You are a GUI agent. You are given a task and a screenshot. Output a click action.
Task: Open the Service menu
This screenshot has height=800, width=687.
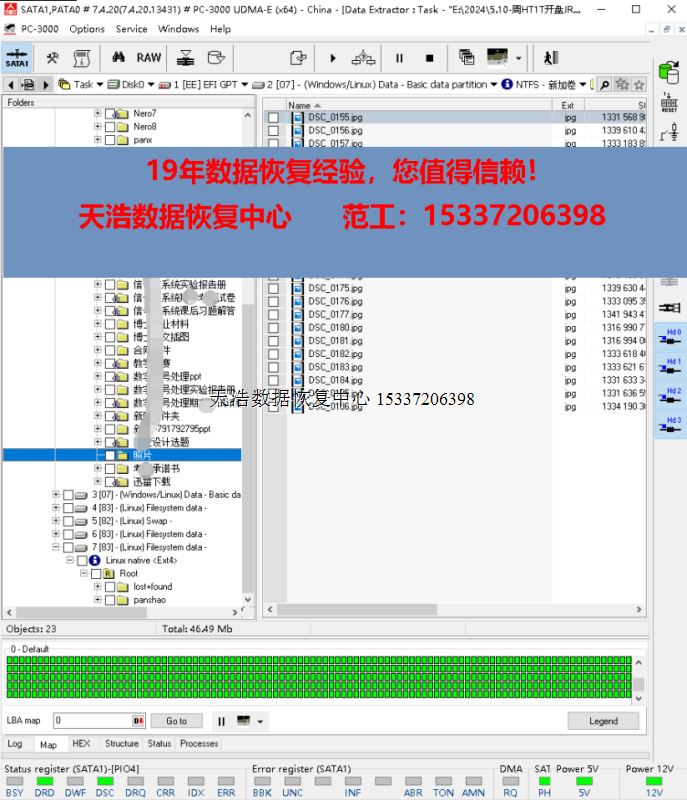pos(131,29)
